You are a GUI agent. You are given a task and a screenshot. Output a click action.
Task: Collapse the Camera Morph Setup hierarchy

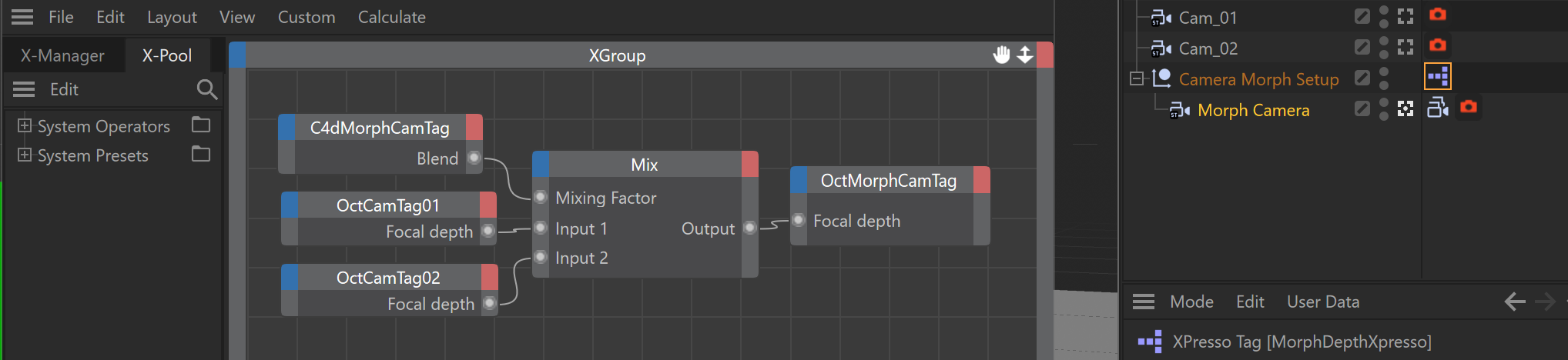tap(1136, 78)
